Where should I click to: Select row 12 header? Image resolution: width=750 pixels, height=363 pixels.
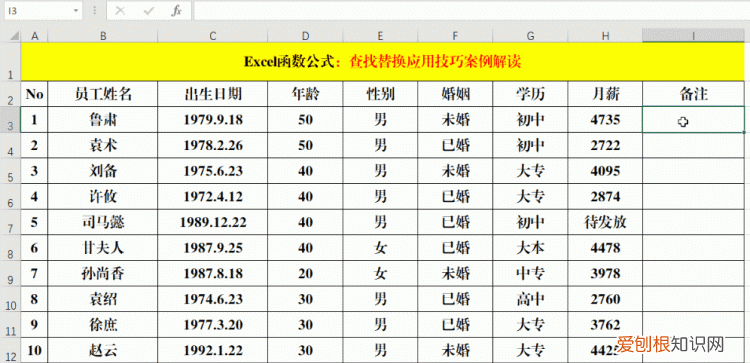pyautogui.click(x=11, y=350)
